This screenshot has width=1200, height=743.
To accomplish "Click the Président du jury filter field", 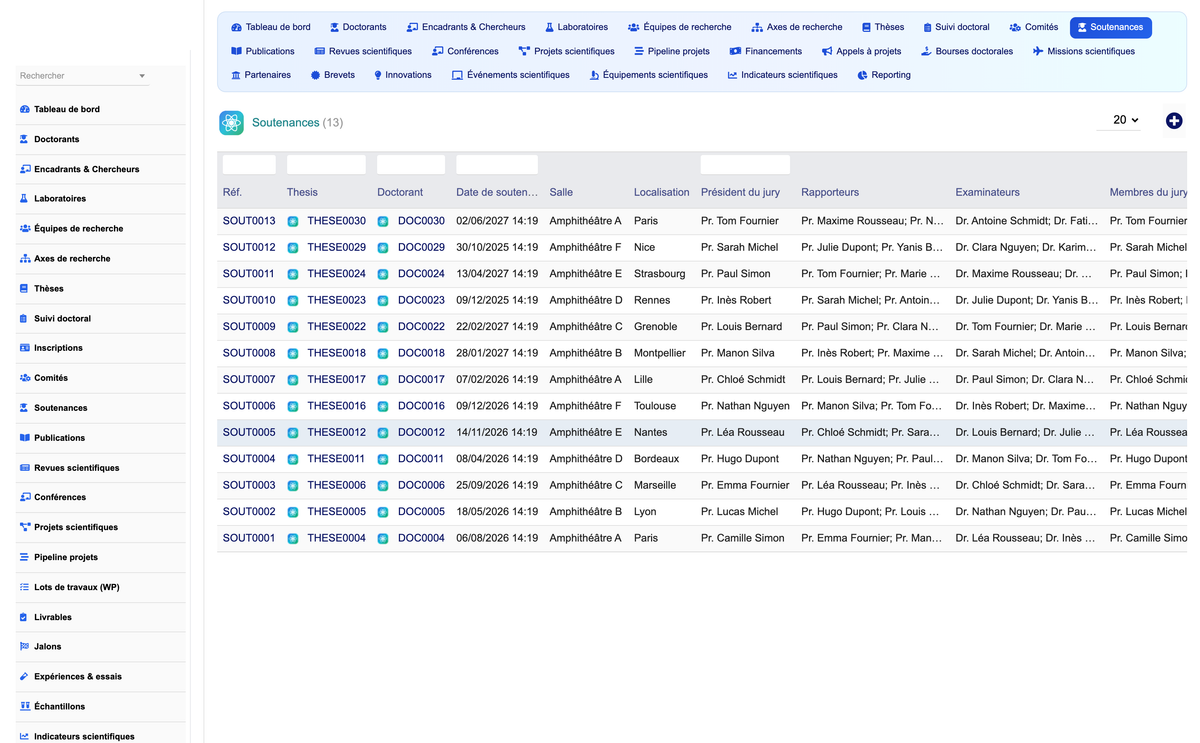I will pyautogui.click(x=745, y=165).
